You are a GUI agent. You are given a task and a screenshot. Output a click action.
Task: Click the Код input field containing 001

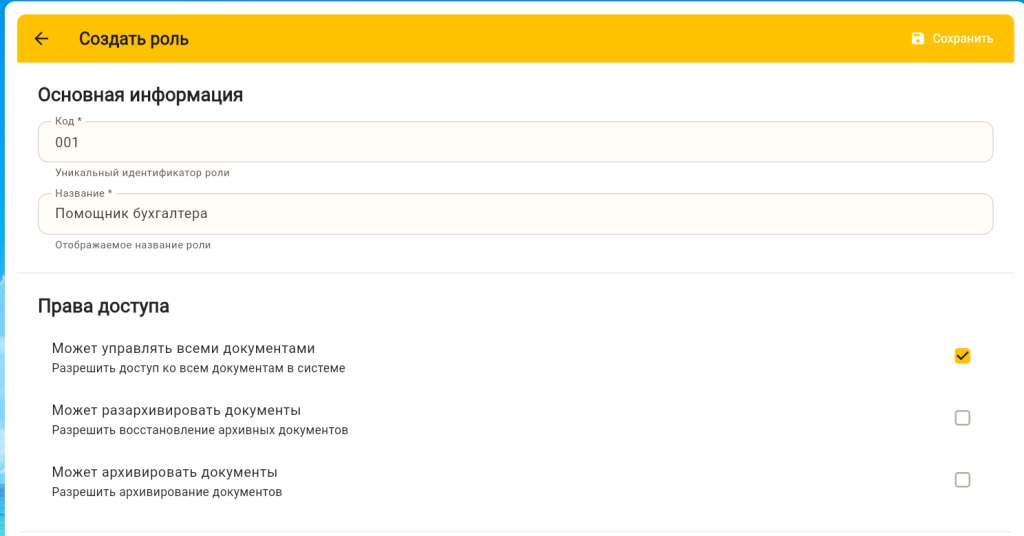pos(515,142)
